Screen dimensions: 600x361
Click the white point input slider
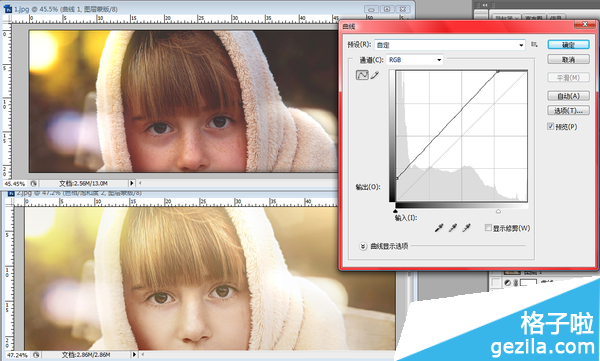(498, 211)
